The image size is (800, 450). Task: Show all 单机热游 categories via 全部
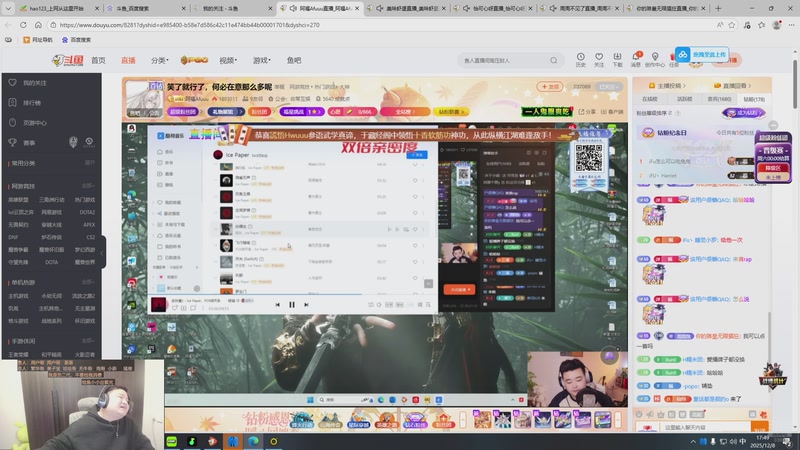point(88,282)
